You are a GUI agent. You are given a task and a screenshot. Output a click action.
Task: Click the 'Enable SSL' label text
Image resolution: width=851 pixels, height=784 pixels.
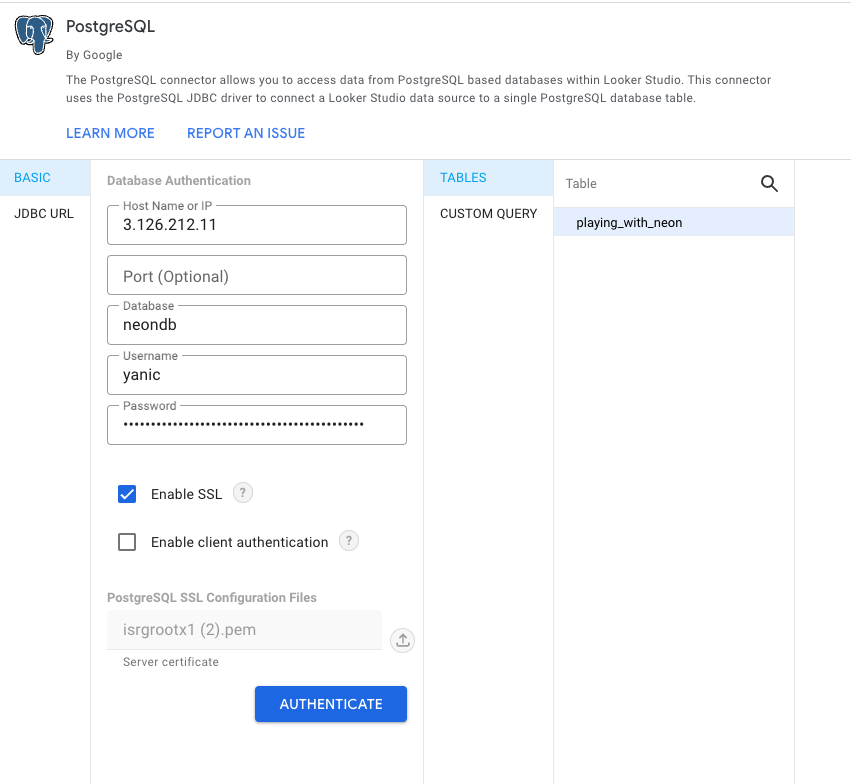(x=186, y=494)
